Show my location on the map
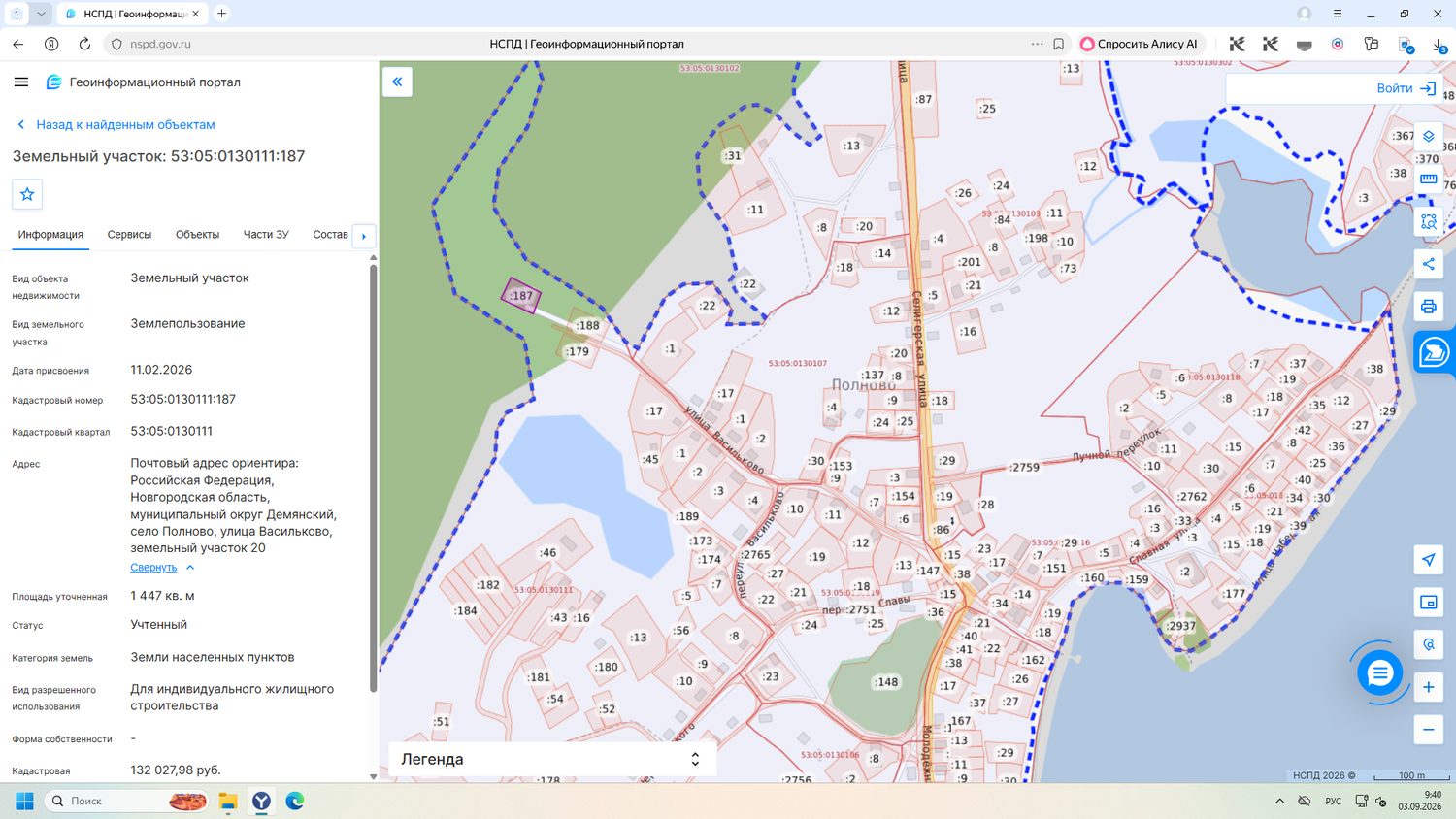Screen dimensions: 1456x819 coord(1428,559)
